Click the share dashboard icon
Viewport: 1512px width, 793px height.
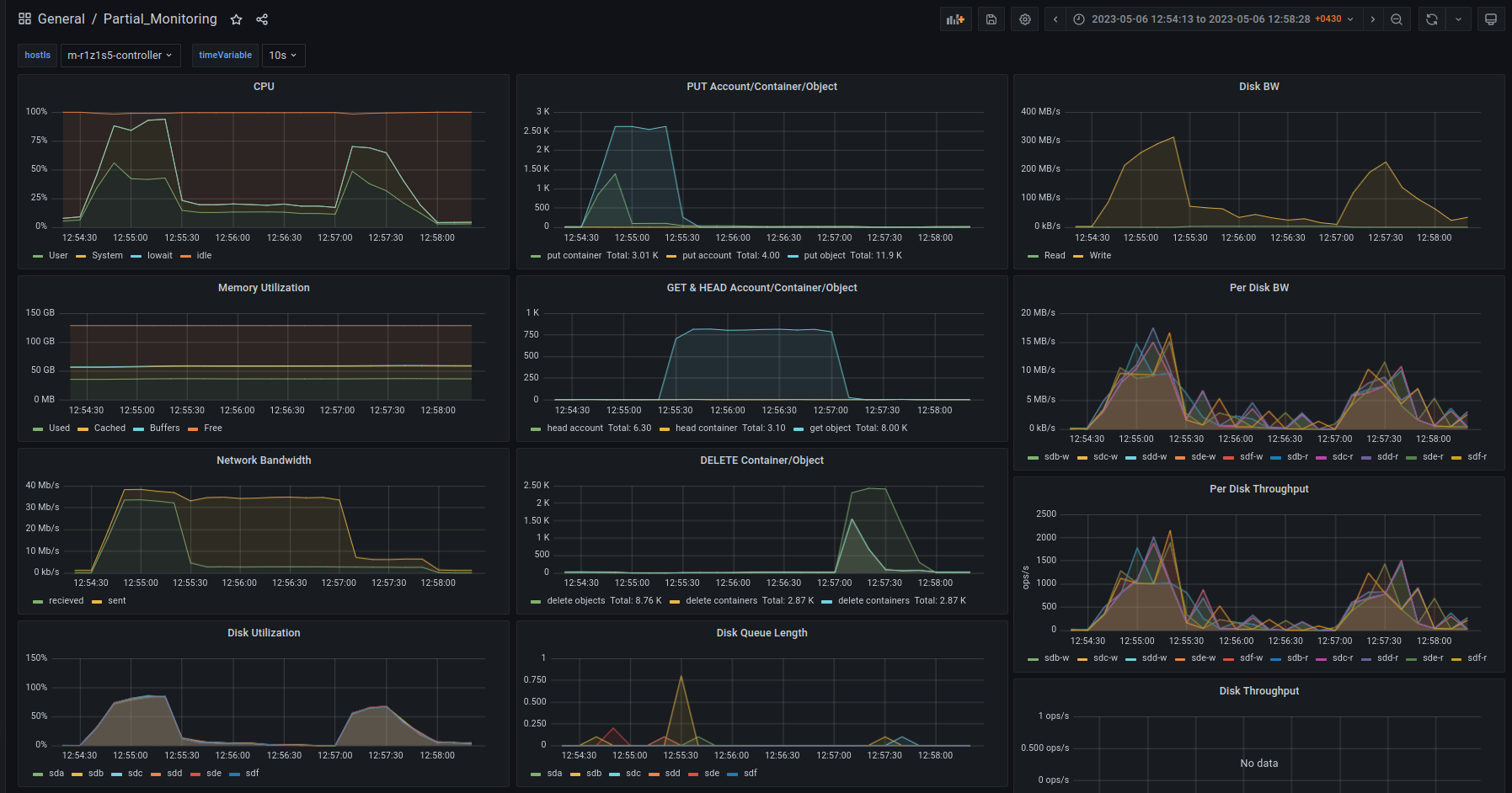pos(262,19)
